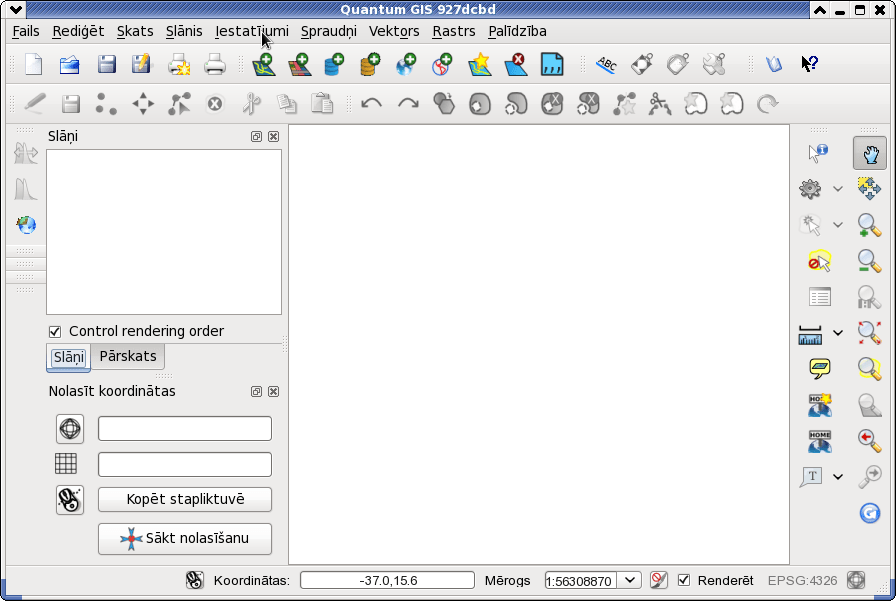Expand dropdown beside text annotation tool
This screenshot has width=896, height=601.
pos(838,476)
